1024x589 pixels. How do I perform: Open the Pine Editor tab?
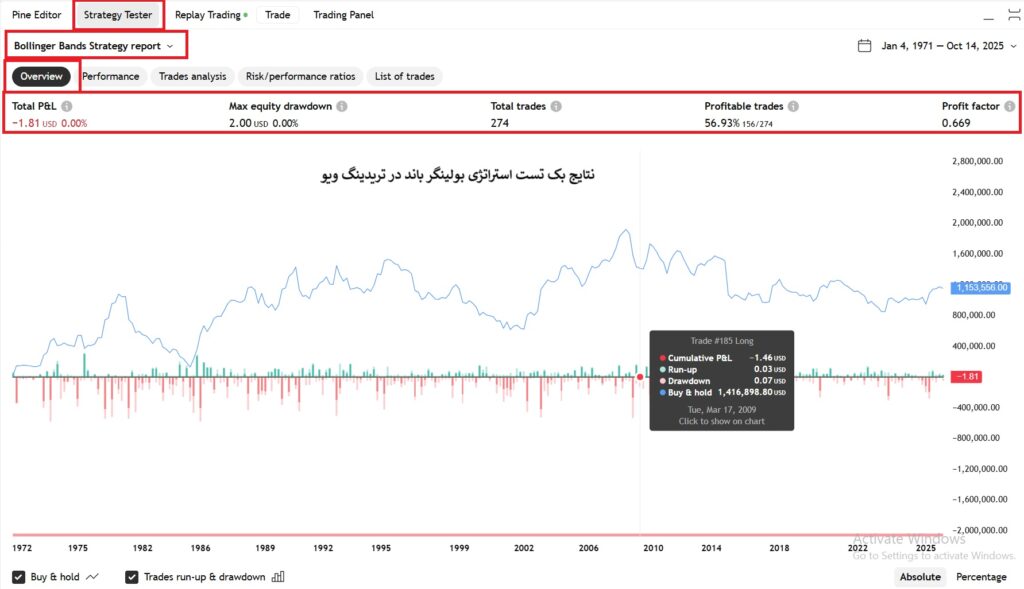36,15
